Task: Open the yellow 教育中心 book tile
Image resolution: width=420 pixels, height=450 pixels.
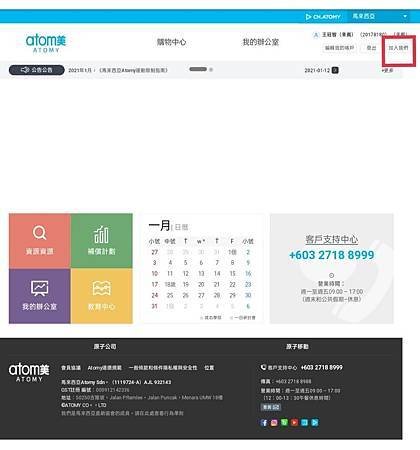Action: (102, 296)
